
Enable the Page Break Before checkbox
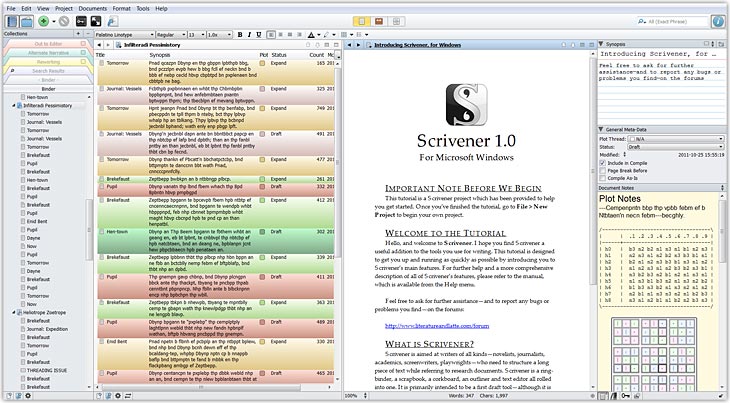[605, 170]
